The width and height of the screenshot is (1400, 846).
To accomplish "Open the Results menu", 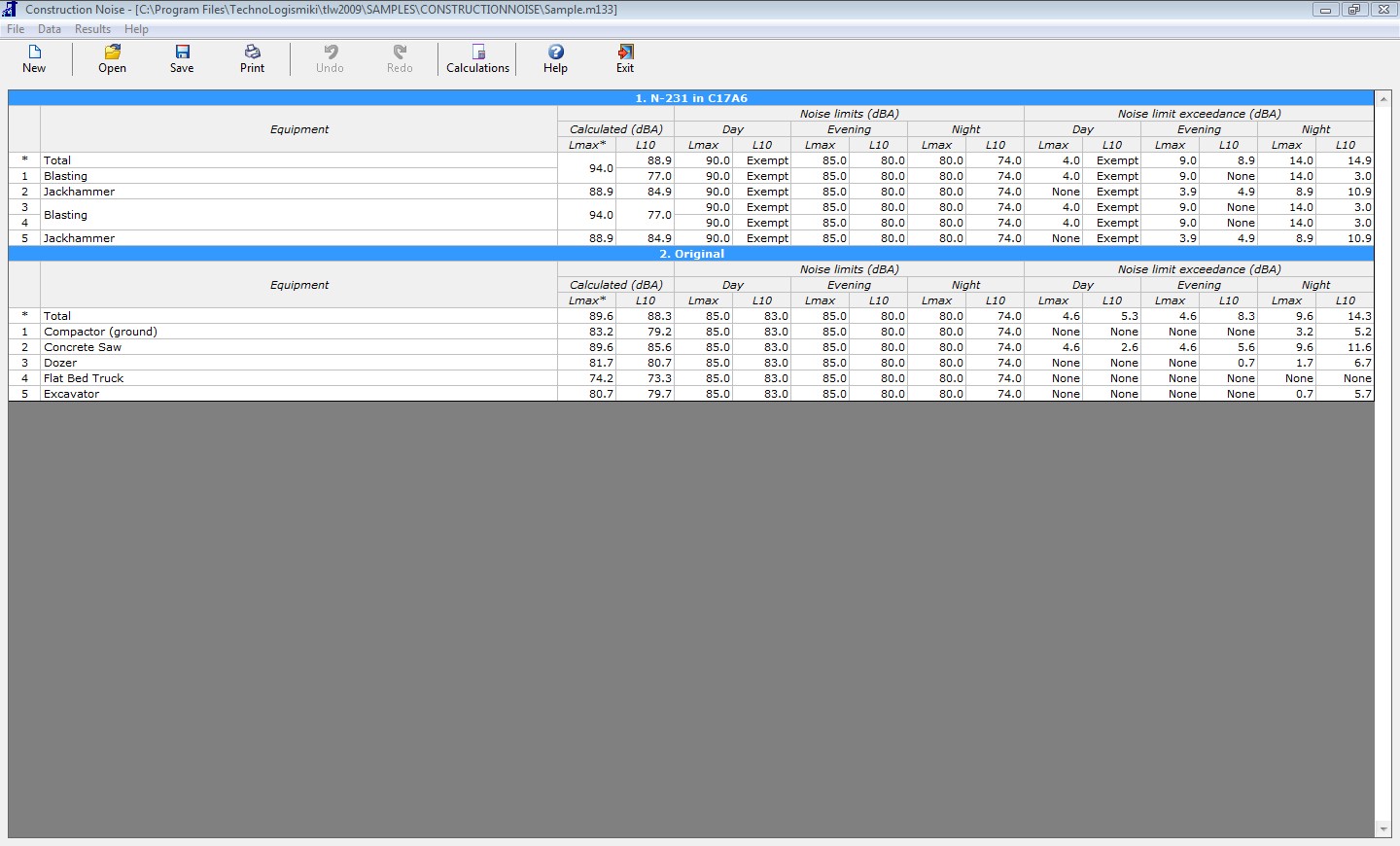I will [93, 29].
